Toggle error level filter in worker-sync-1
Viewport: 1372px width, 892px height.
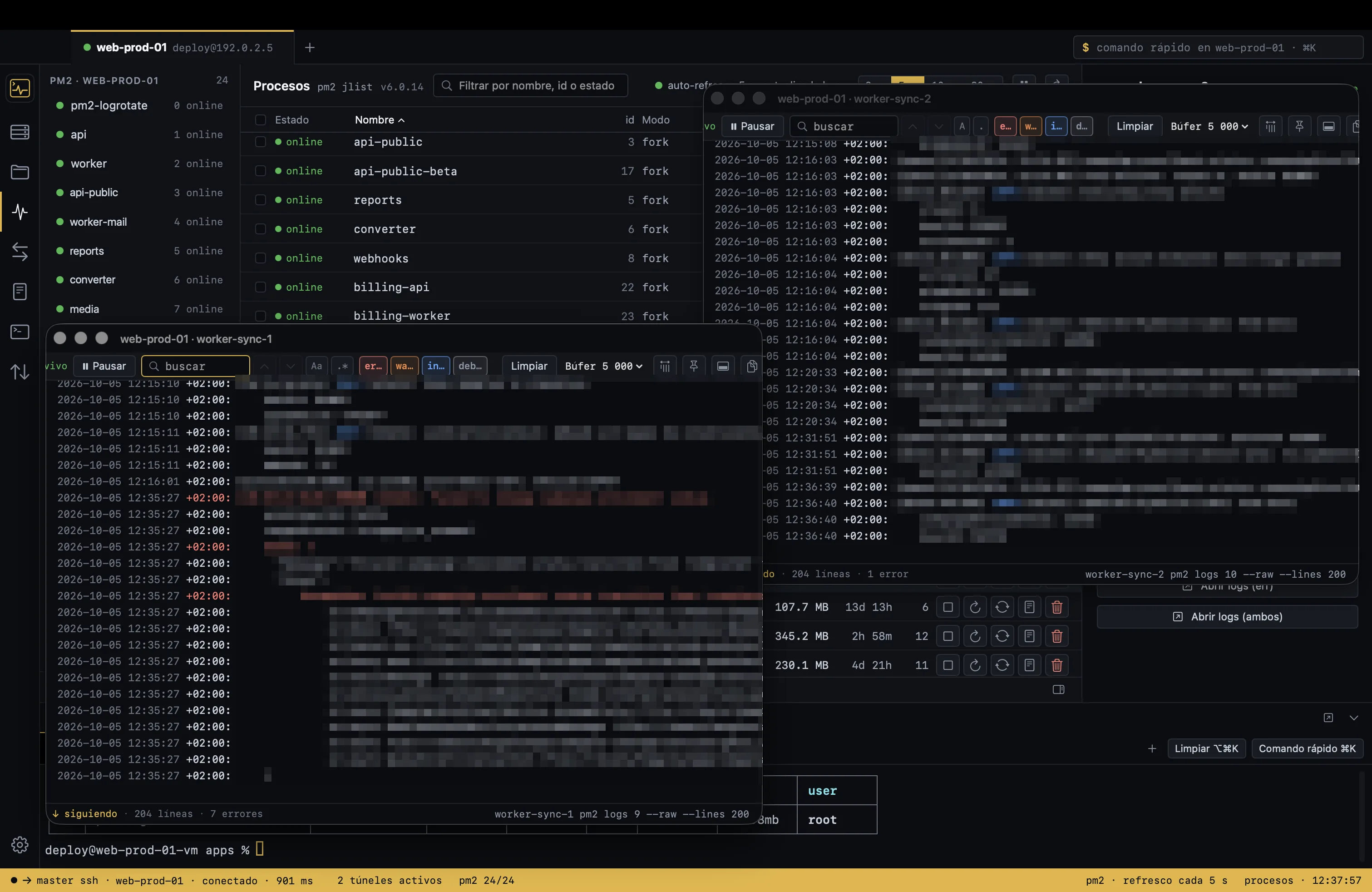pyautogui.click(x=372, y=366)
